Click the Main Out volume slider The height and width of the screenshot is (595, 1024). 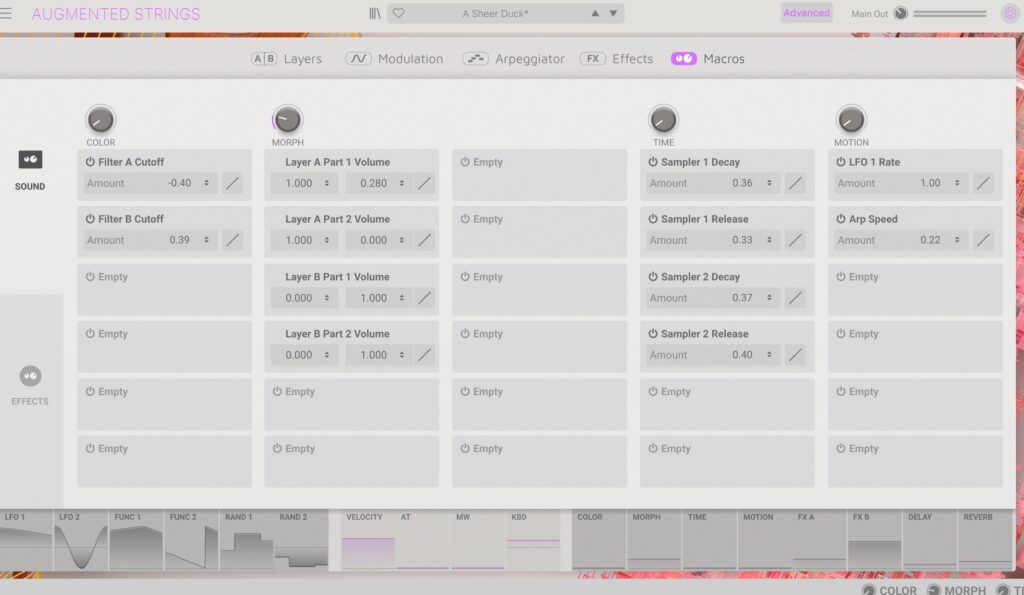[949, 14]
